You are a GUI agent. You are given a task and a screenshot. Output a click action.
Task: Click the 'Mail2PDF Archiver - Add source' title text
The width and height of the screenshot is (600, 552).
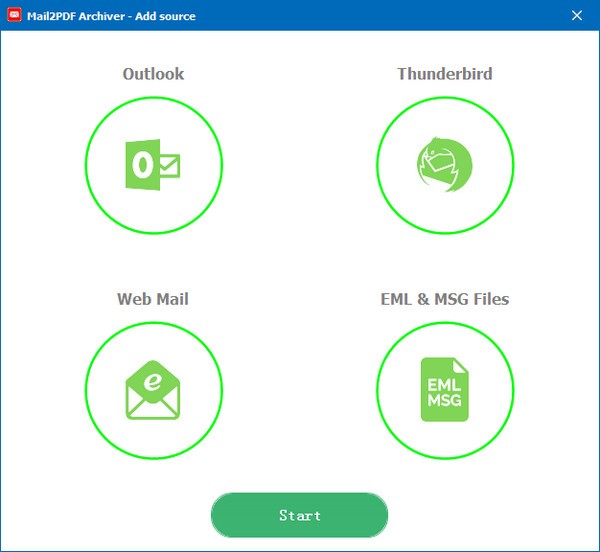coord(113,16)
